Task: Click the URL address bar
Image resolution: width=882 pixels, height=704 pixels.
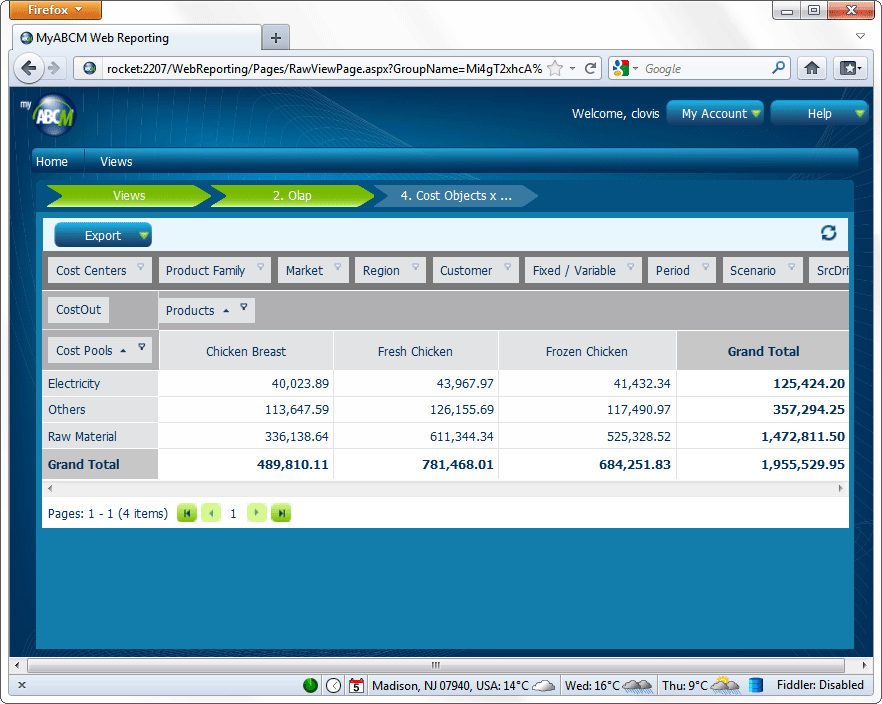Action: [x=324, y=69]
